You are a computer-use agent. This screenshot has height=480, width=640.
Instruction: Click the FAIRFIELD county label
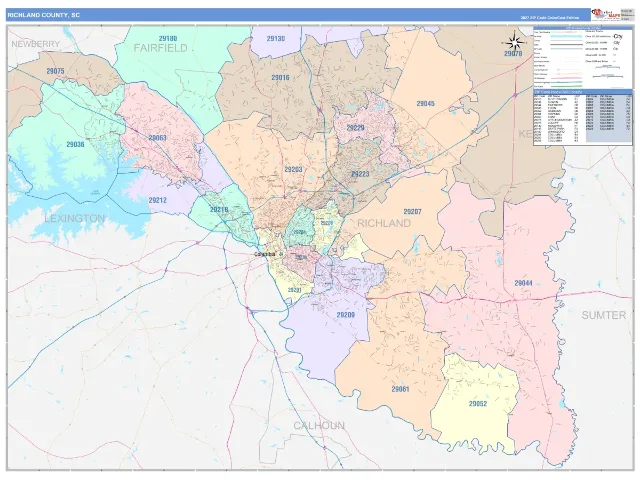[160, 48]
